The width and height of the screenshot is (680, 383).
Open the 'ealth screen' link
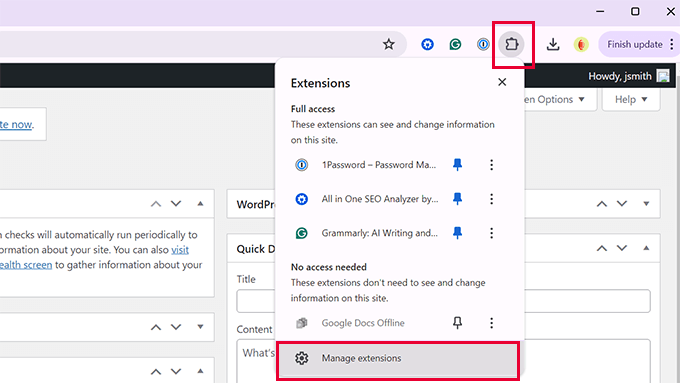pos(26,265)
